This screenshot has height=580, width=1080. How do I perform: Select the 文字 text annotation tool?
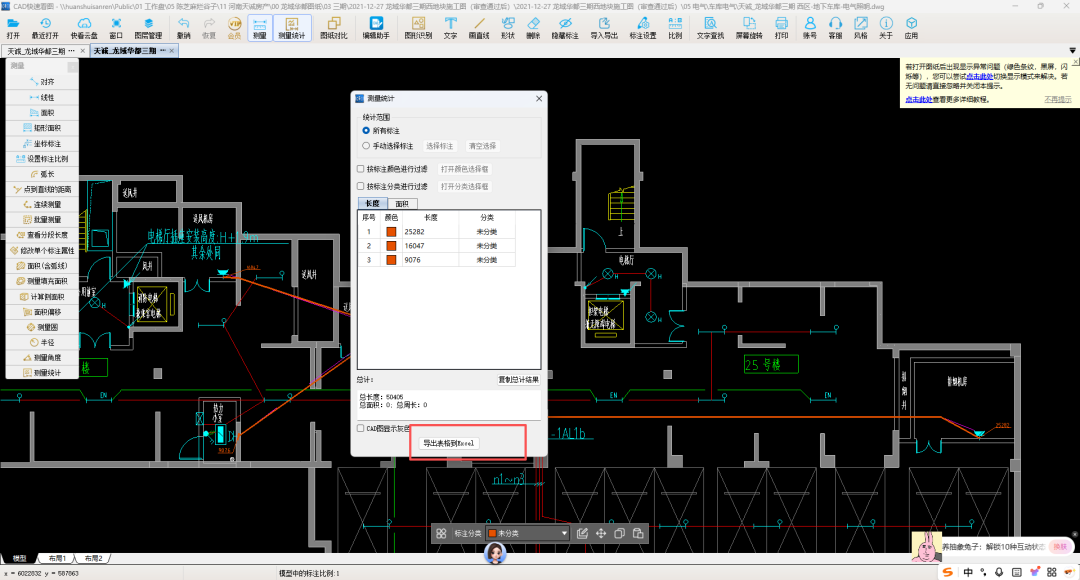pos(450,28)
